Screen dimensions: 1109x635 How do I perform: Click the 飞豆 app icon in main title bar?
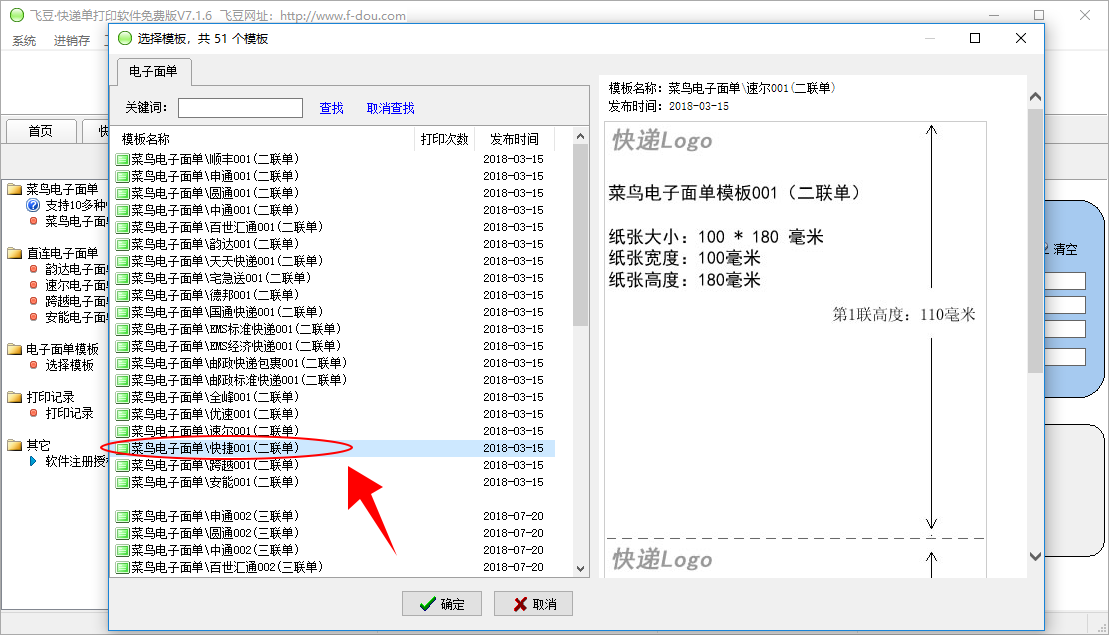coord(17,15)
